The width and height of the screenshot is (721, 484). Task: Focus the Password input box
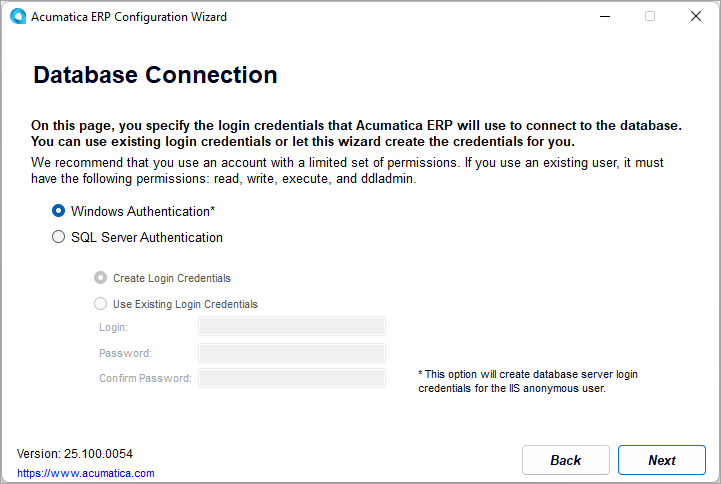[x=291, y=352]
